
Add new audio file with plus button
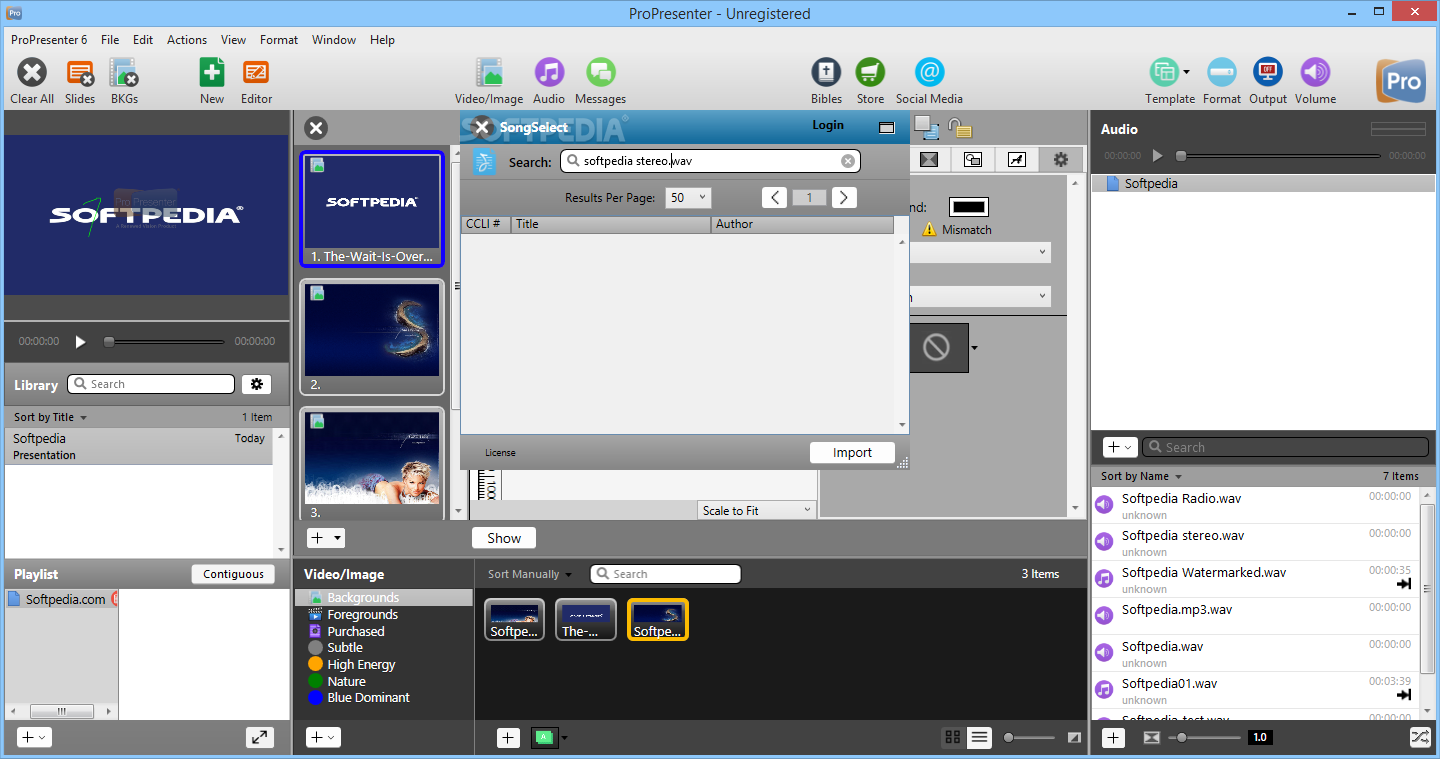click(1113, 737)
